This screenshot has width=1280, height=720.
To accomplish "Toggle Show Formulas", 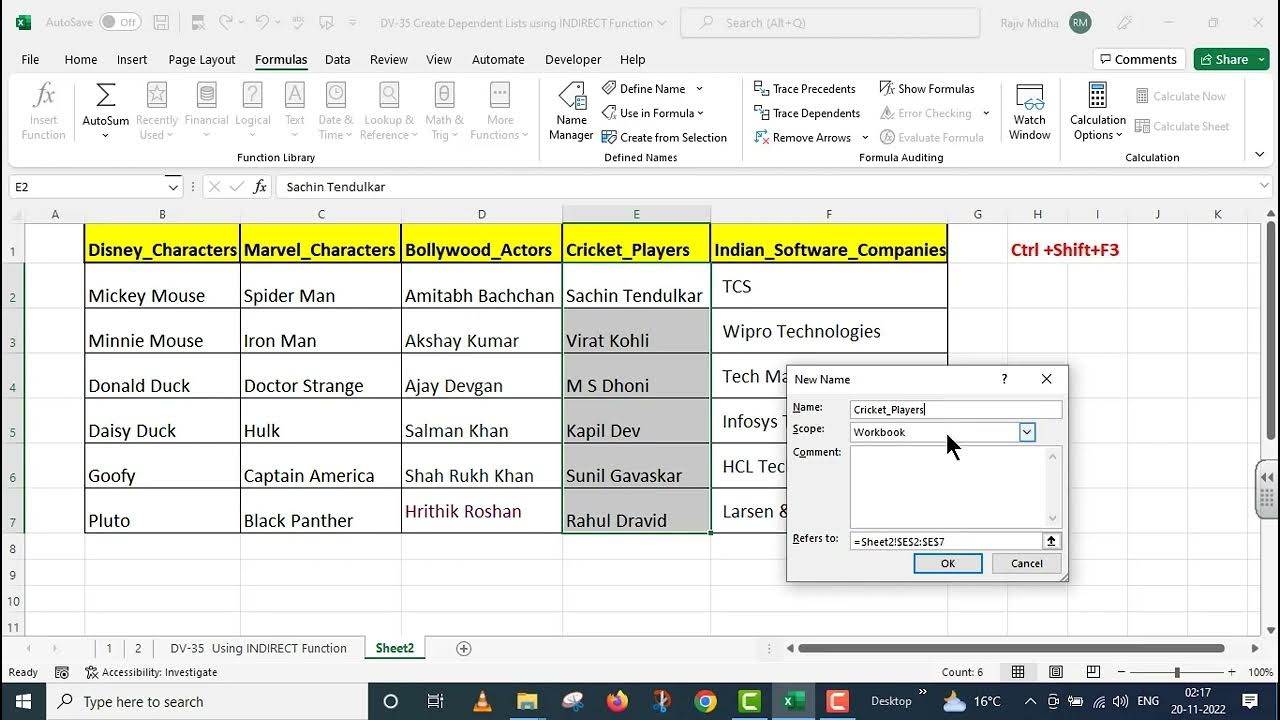I will 927,89.
